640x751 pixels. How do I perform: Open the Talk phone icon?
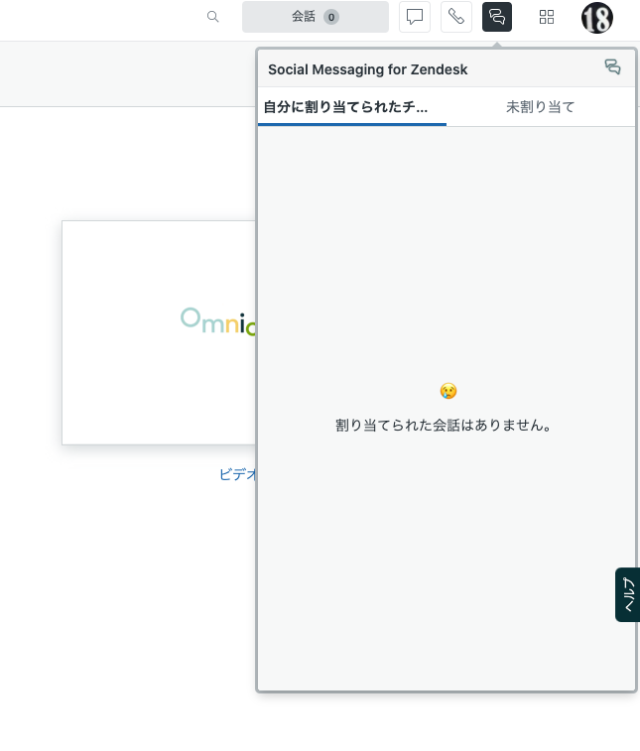[x=456, y=17]
